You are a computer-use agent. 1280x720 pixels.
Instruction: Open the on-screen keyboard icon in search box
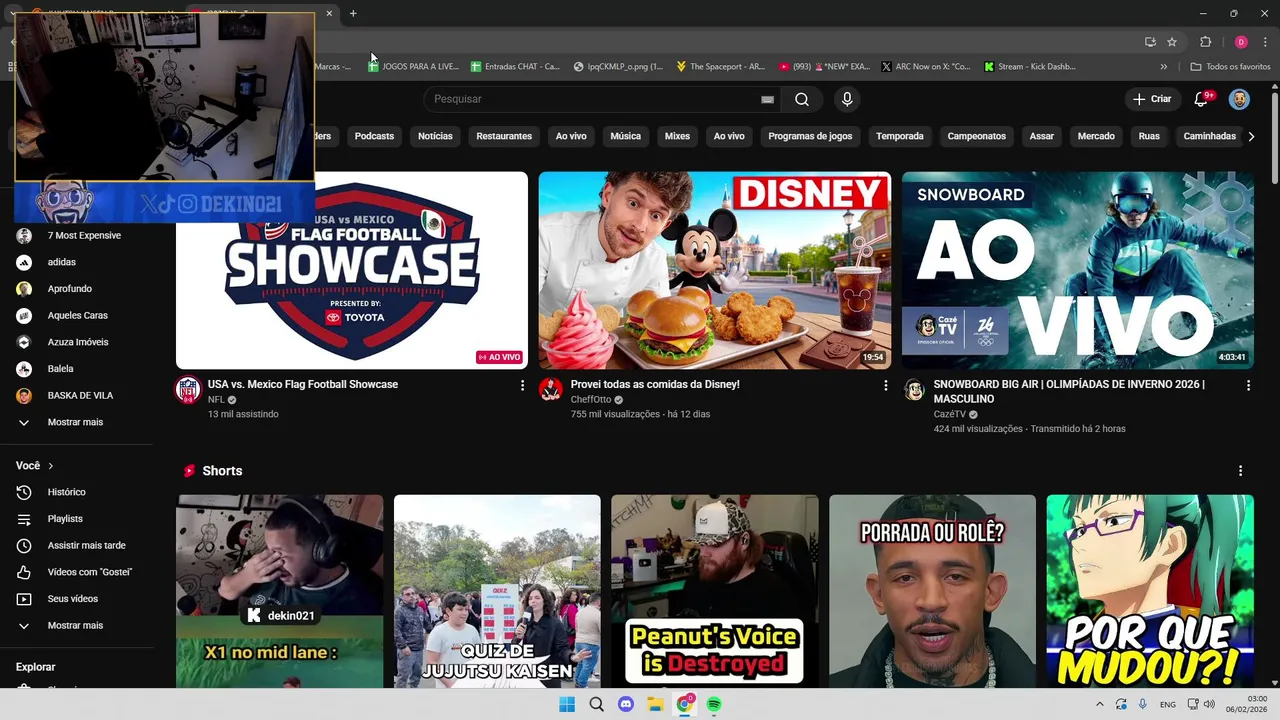[767, 99]
